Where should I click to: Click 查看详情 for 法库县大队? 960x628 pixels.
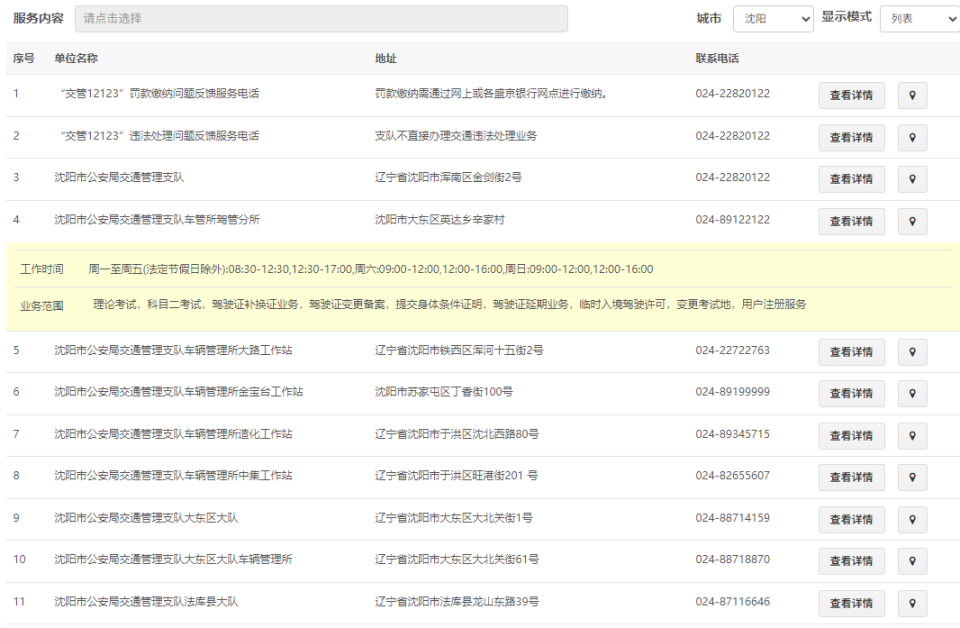[x=852, y=604]
